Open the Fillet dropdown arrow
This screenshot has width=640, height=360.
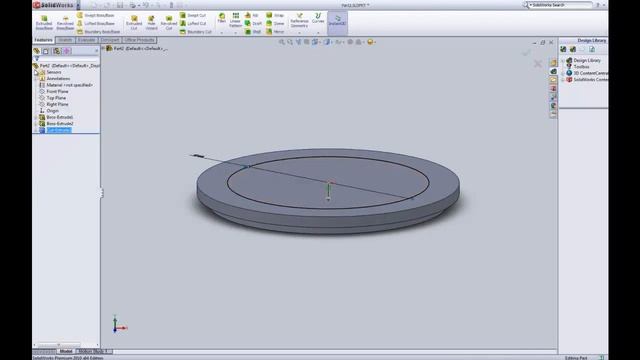pyautogui.click(x=222, y=33)
